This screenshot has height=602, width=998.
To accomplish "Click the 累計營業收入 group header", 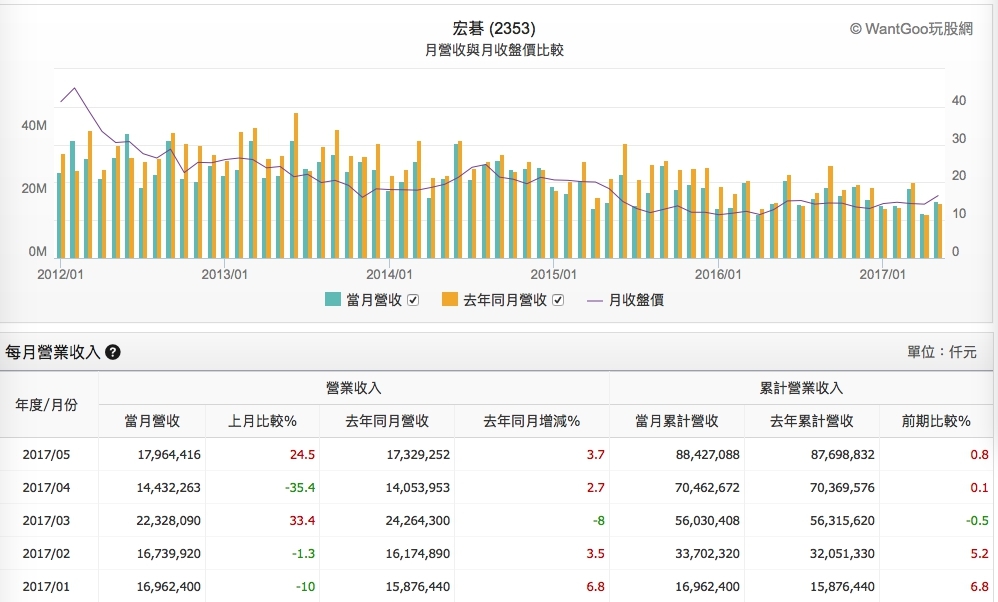I will point(801,388).
